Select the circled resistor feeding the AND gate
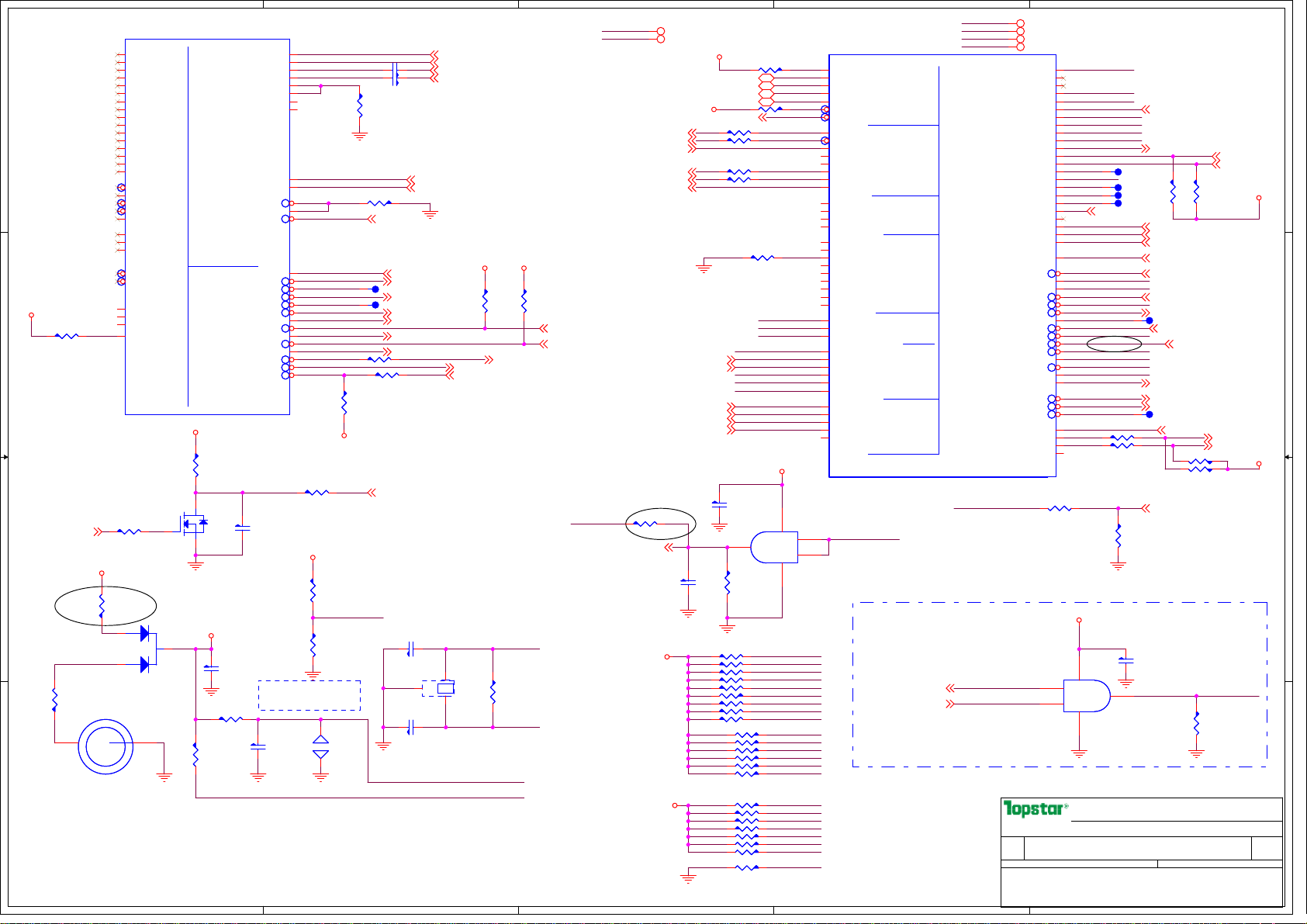Image resolution: width=1307 pixels, height=924 pixels. (645, 524)
